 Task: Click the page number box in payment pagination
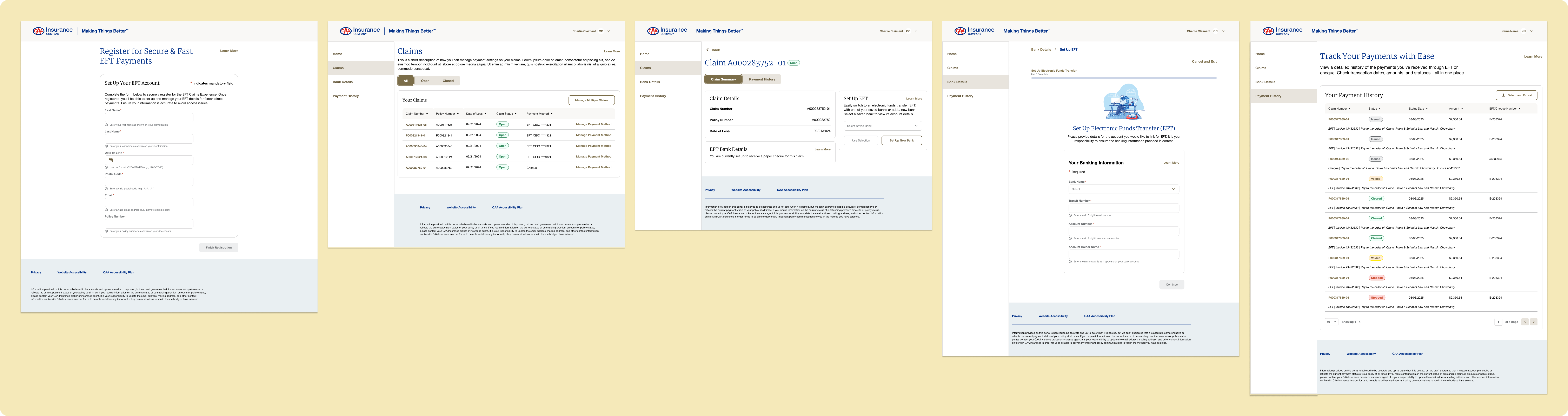point(1498,321)
